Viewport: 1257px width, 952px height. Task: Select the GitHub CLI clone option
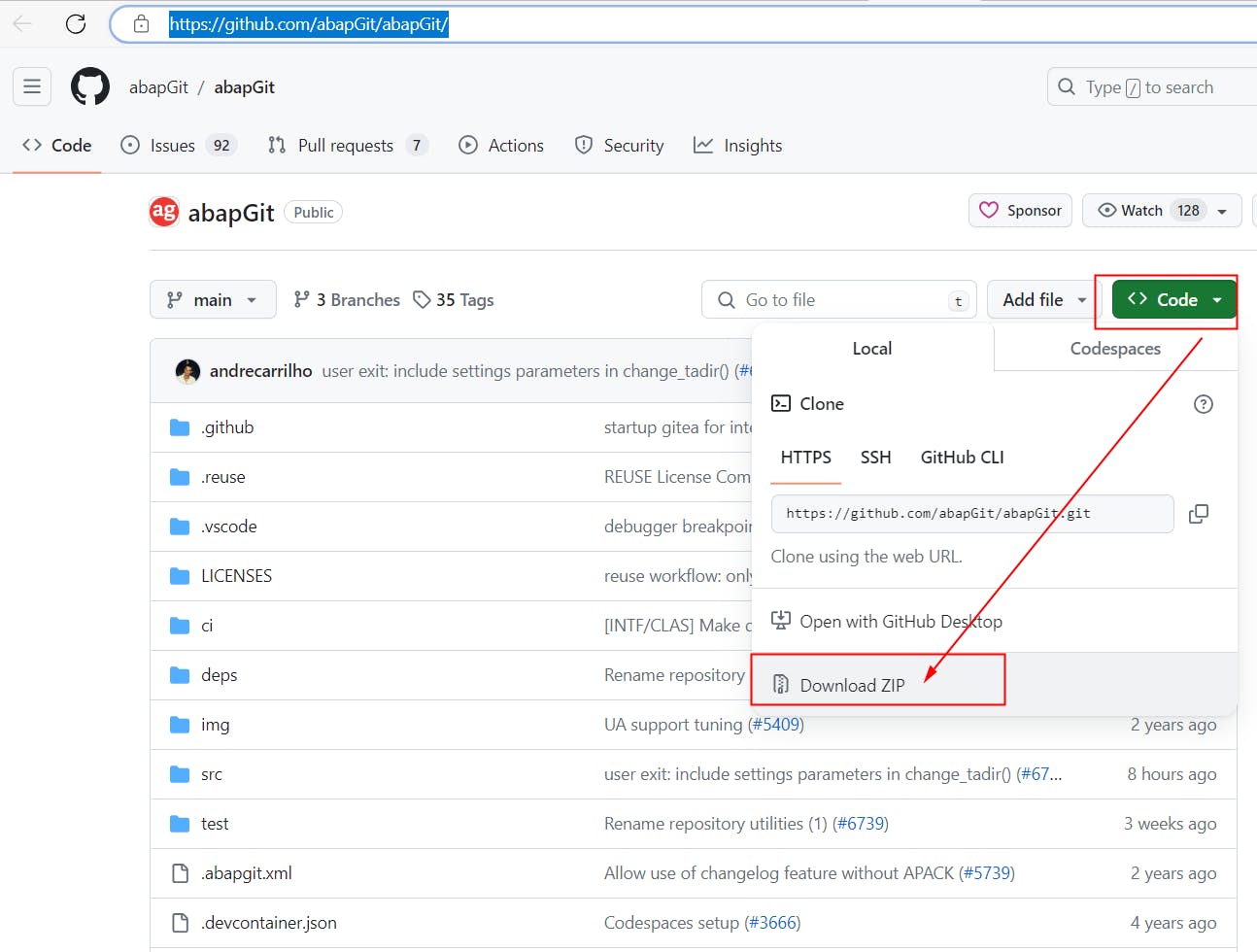pos(963,457)
